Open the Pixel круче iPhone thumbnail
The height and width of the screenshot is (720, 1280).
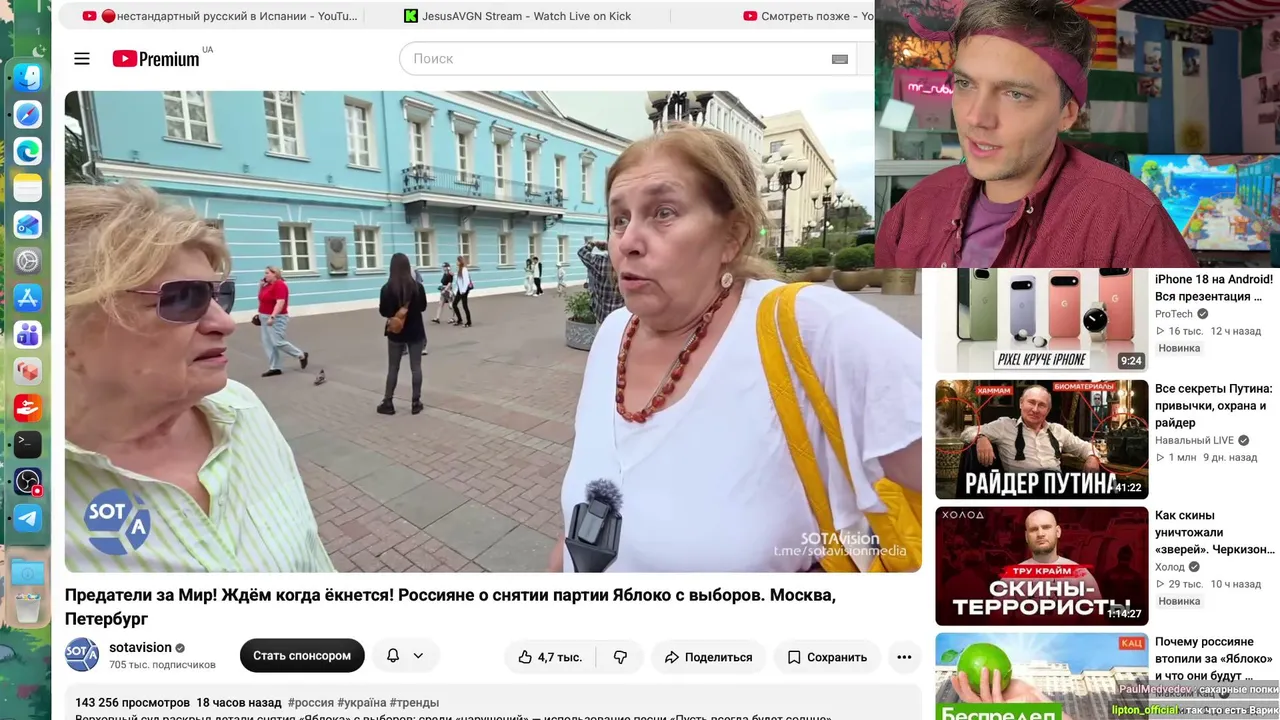[1041, 320]
